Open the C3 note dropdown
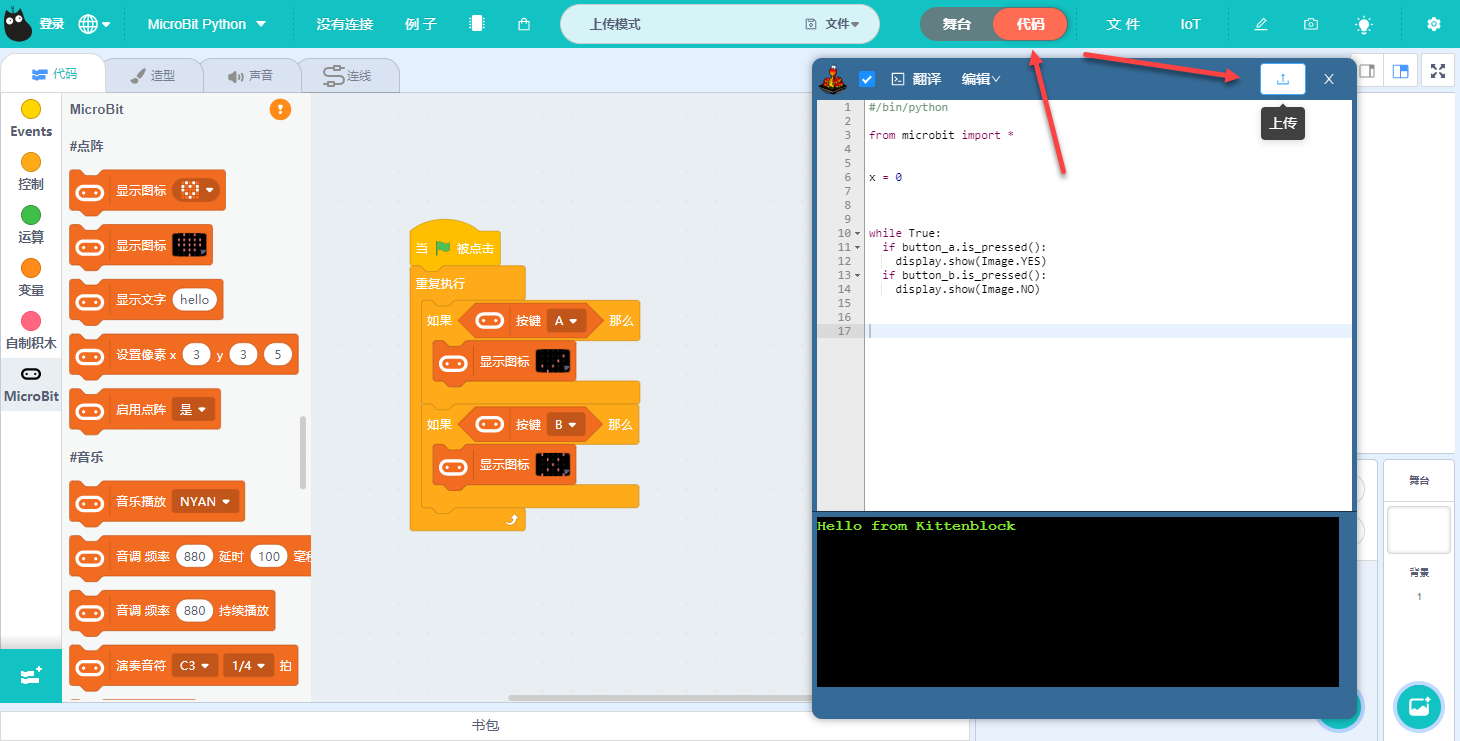The width and height of the screenshot is (1460, 741). coord(195,665)
